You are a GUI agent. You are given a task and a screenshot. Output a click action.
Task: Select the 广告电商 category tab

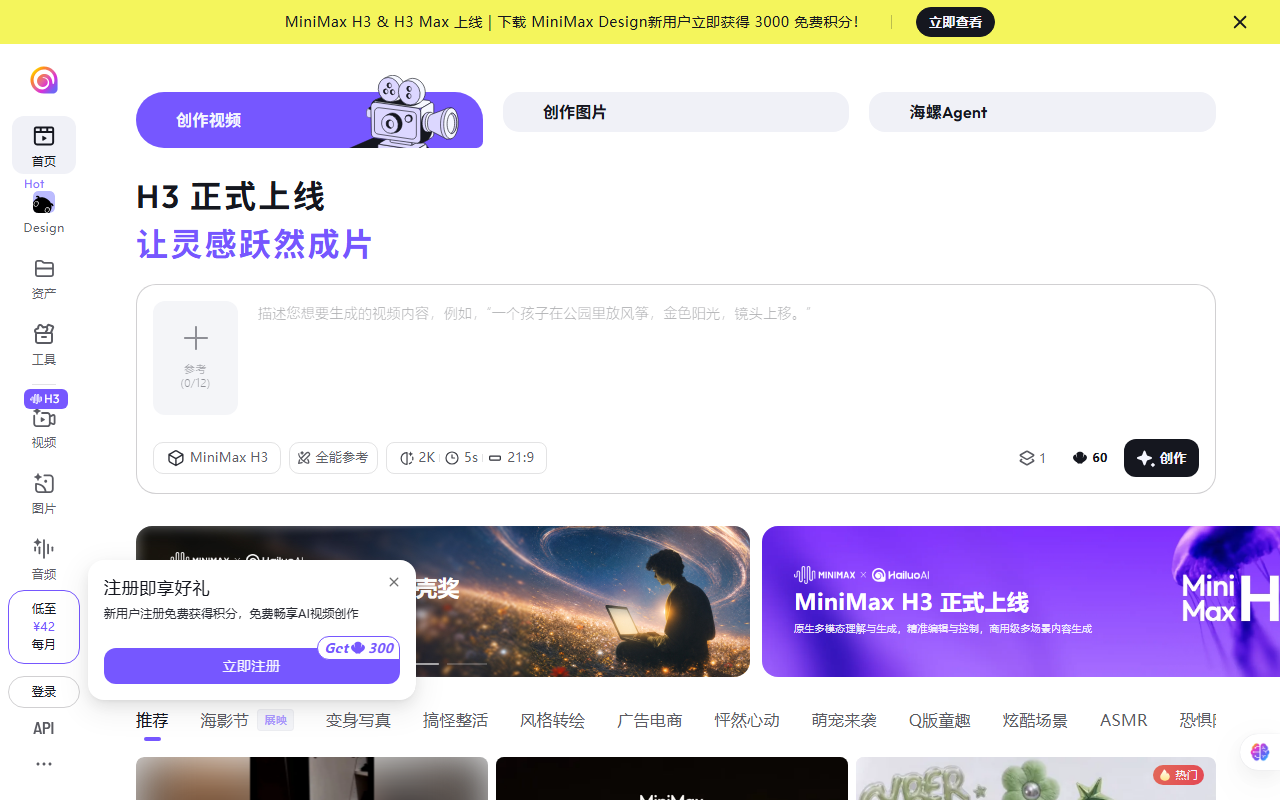pyautogui.click(x=650, y=720)
